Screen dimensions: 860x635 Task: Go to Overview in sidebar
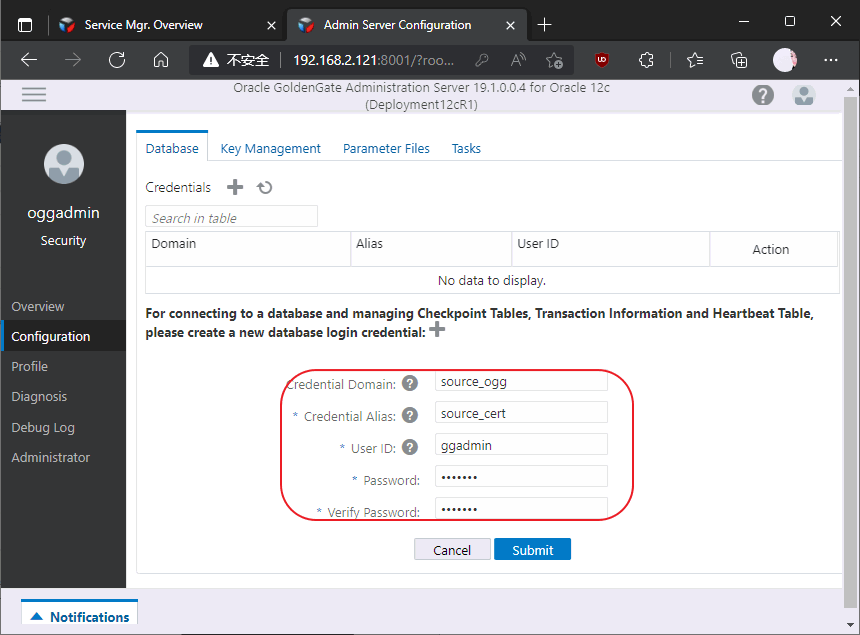click(38, 306)
